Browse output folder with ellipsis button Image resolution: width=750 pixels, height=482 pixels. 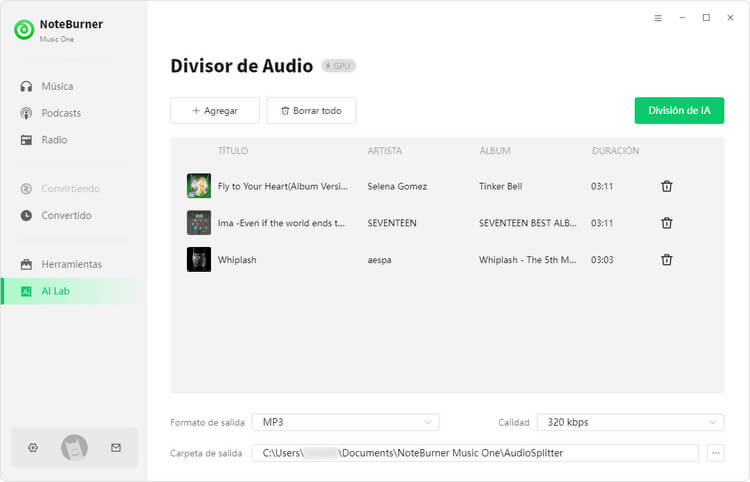click(x=715, y=453)
